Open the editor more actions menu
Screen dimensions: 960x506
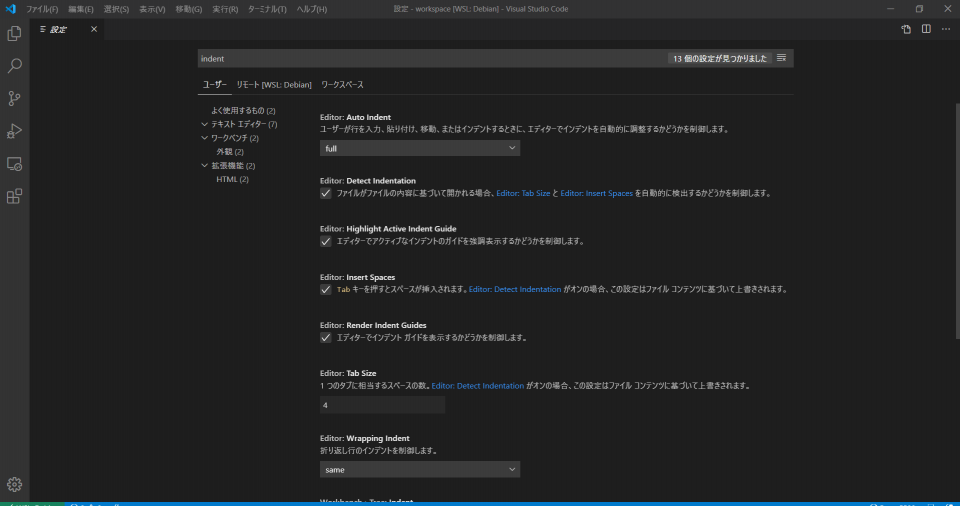(946, 29)
